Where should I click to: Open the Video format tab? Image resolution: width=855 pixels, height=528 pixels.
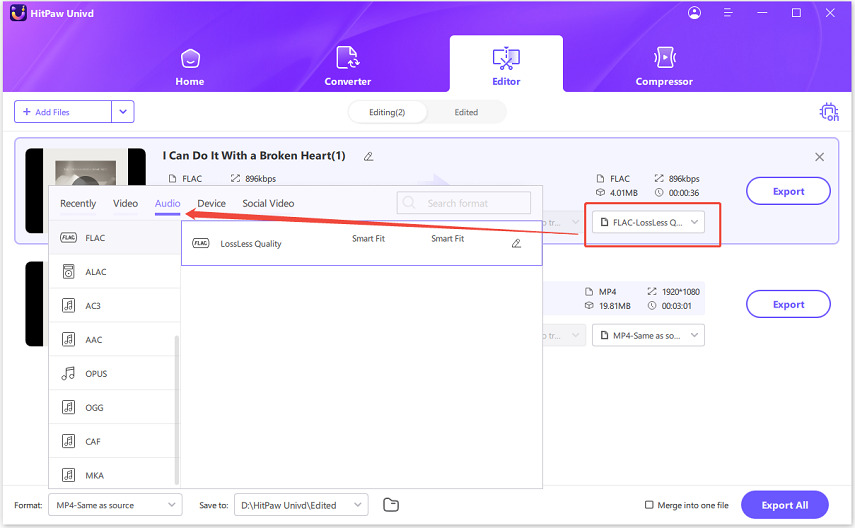click(125, 203)
